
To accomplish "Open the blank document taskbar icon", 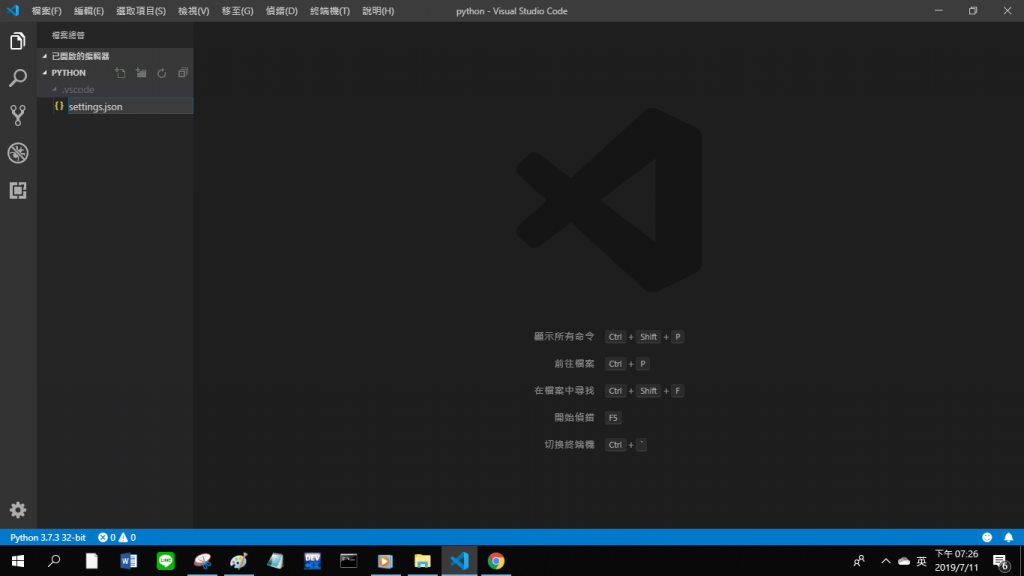I will [x=91, y=561].
